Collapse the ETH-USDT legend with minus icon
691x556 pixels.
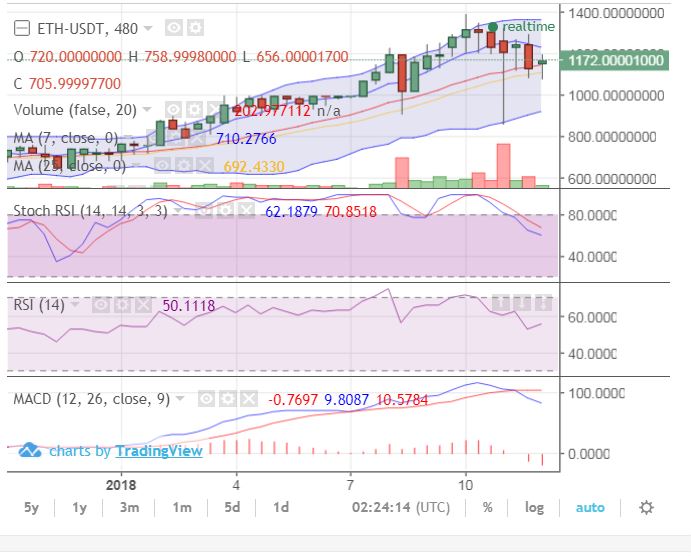pos(22,27)
